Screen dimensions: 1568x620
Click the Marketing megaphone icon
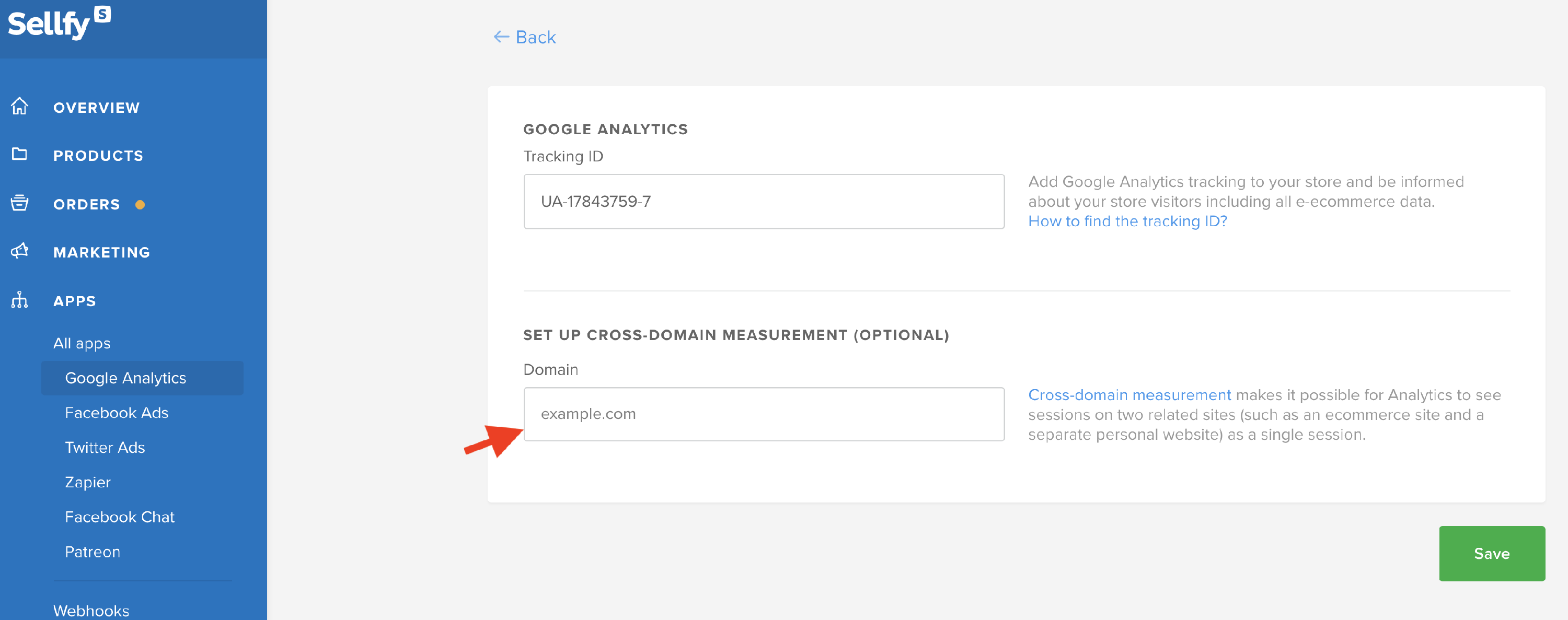(19, 251)
